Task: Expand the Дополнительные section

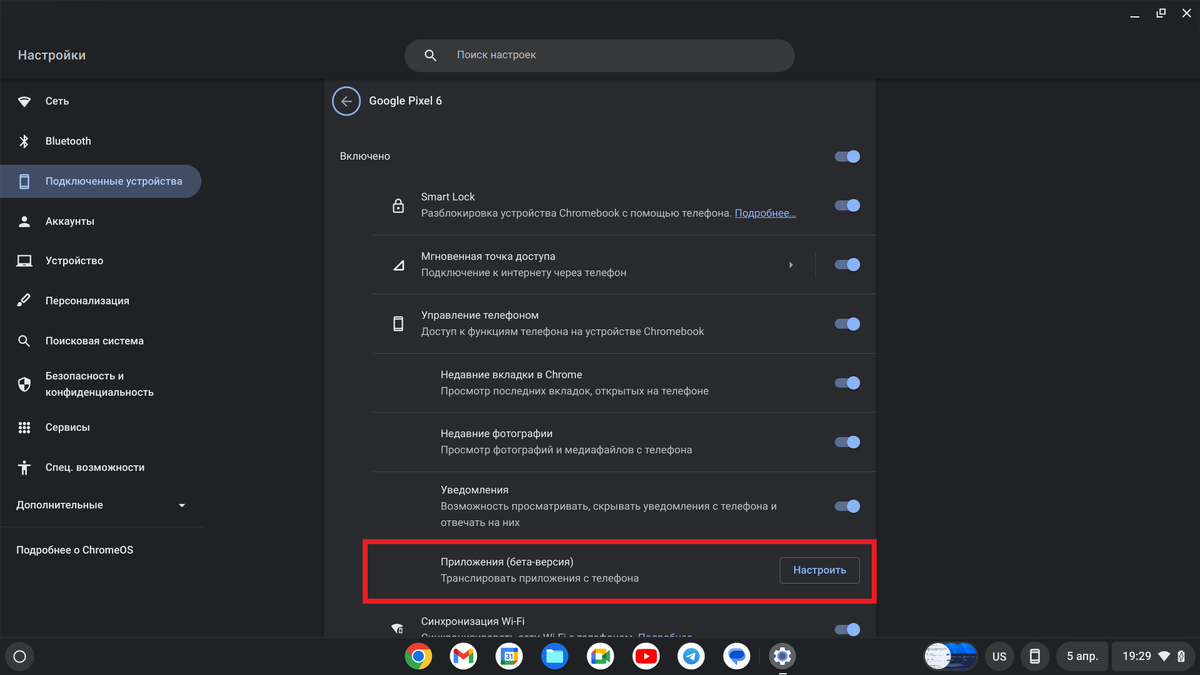Action: 102,505
